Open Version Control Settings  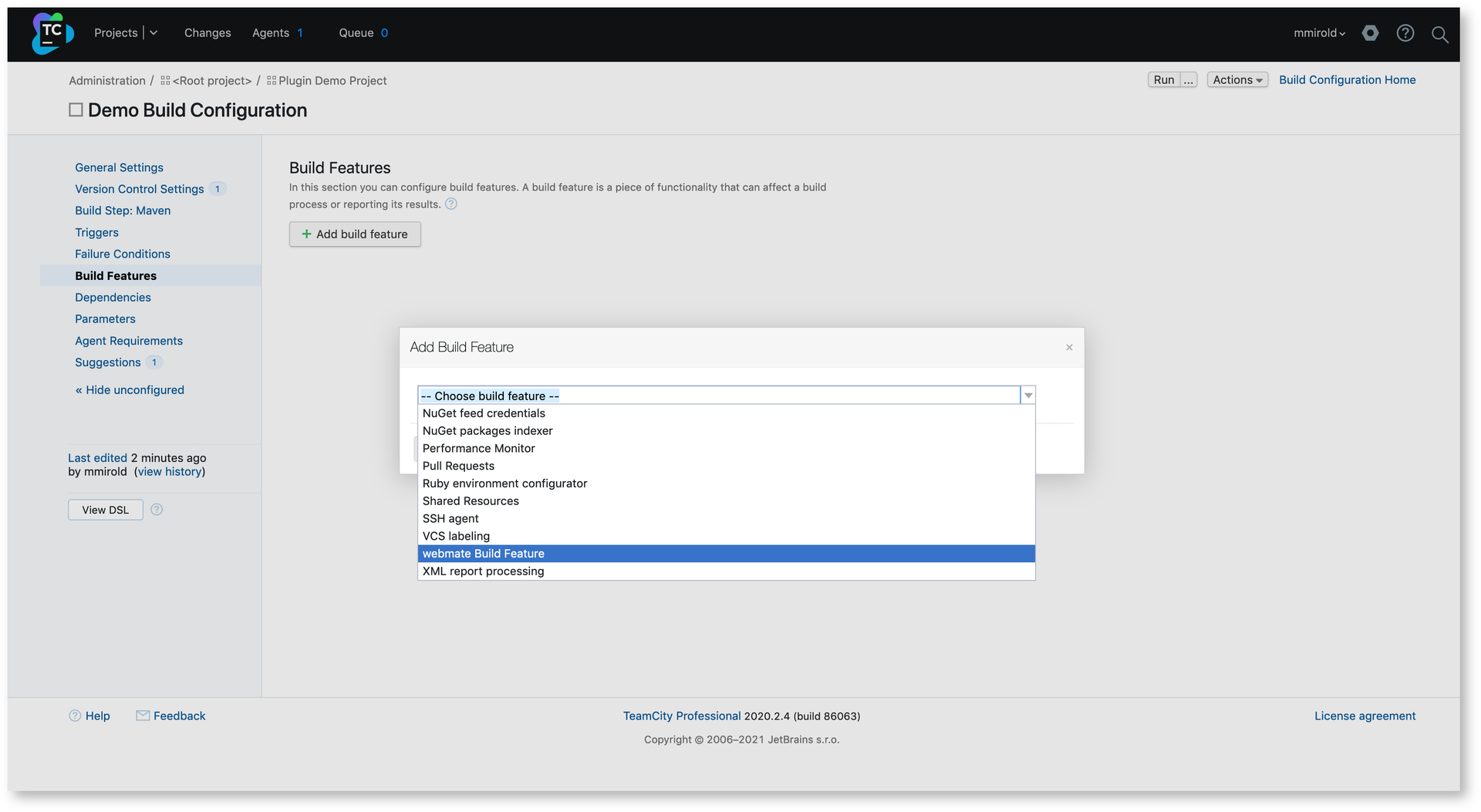pos(140,190)
